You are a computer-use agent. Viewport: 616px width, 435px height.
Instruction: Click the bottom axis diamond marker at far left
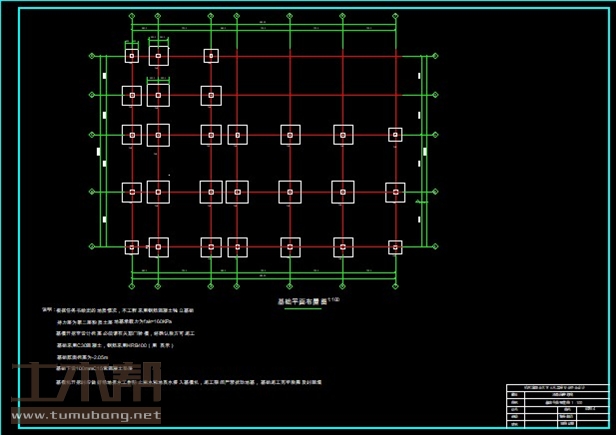point(132,284)
